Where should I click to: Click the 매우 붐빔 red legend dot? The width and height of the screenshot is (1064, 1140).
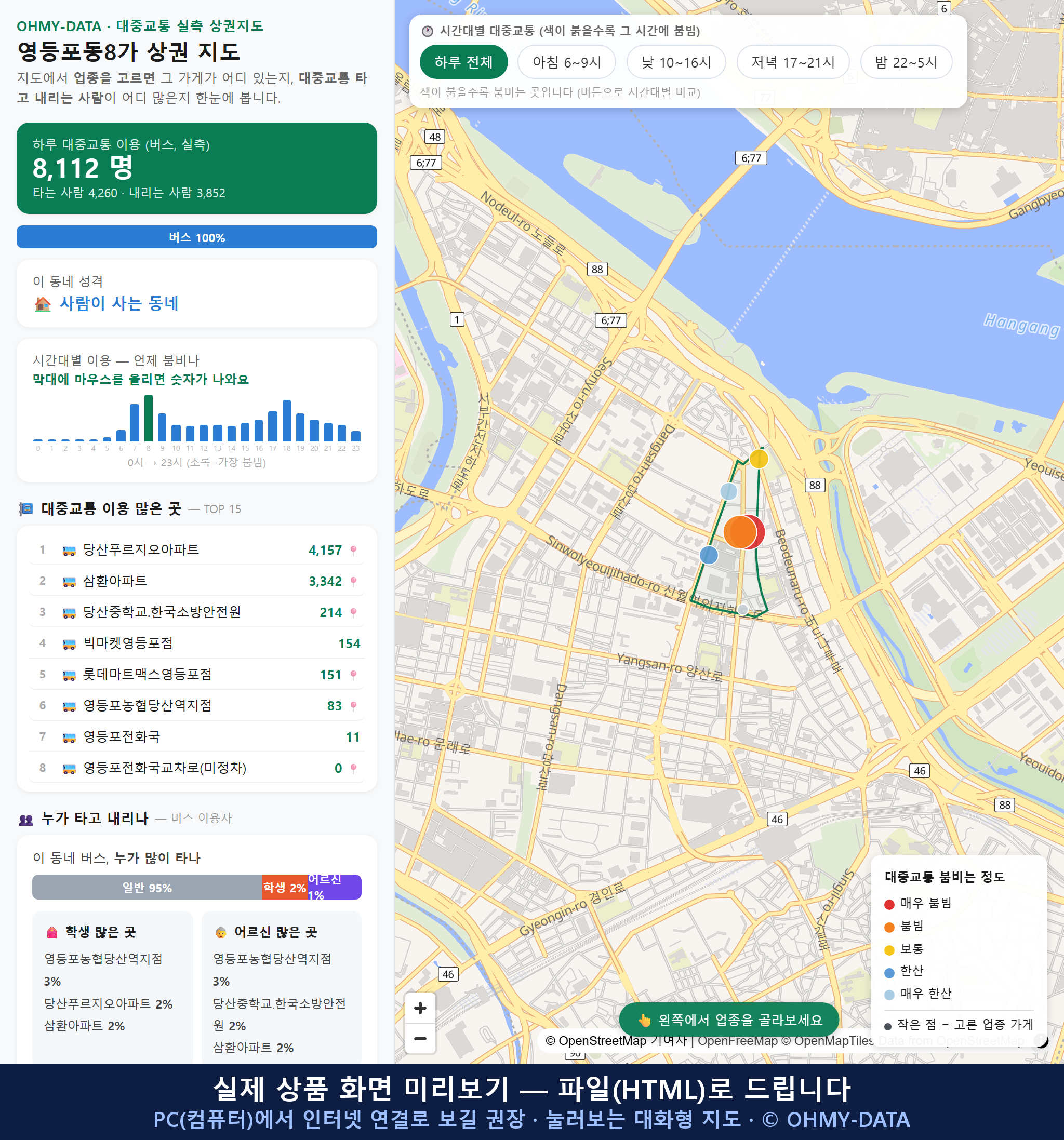pos(889,904)
